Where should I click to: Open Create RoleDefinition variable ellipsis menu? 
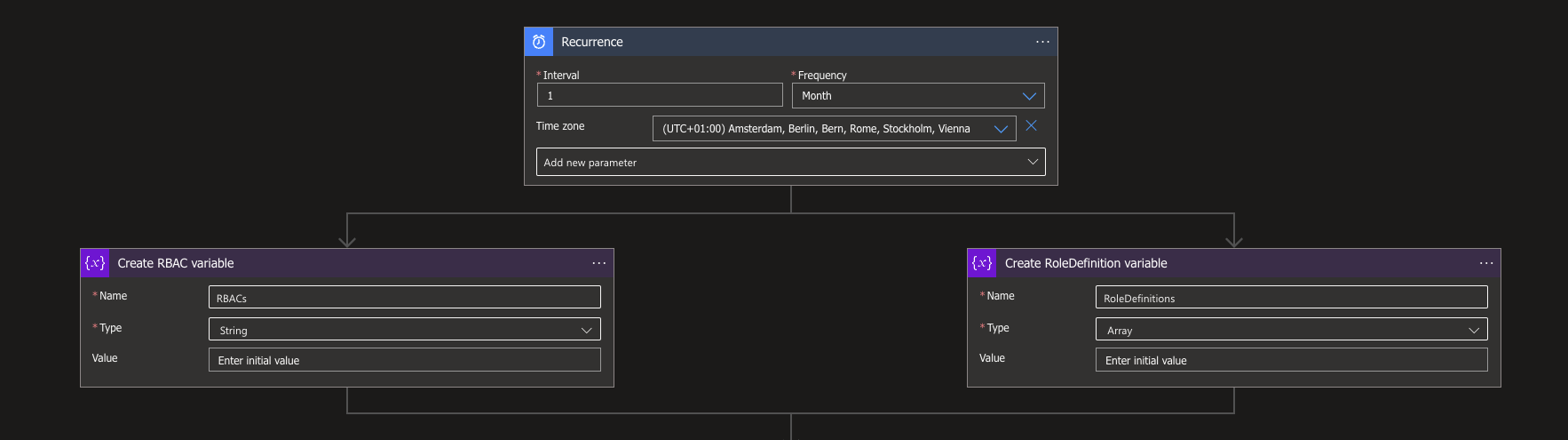1486,263
